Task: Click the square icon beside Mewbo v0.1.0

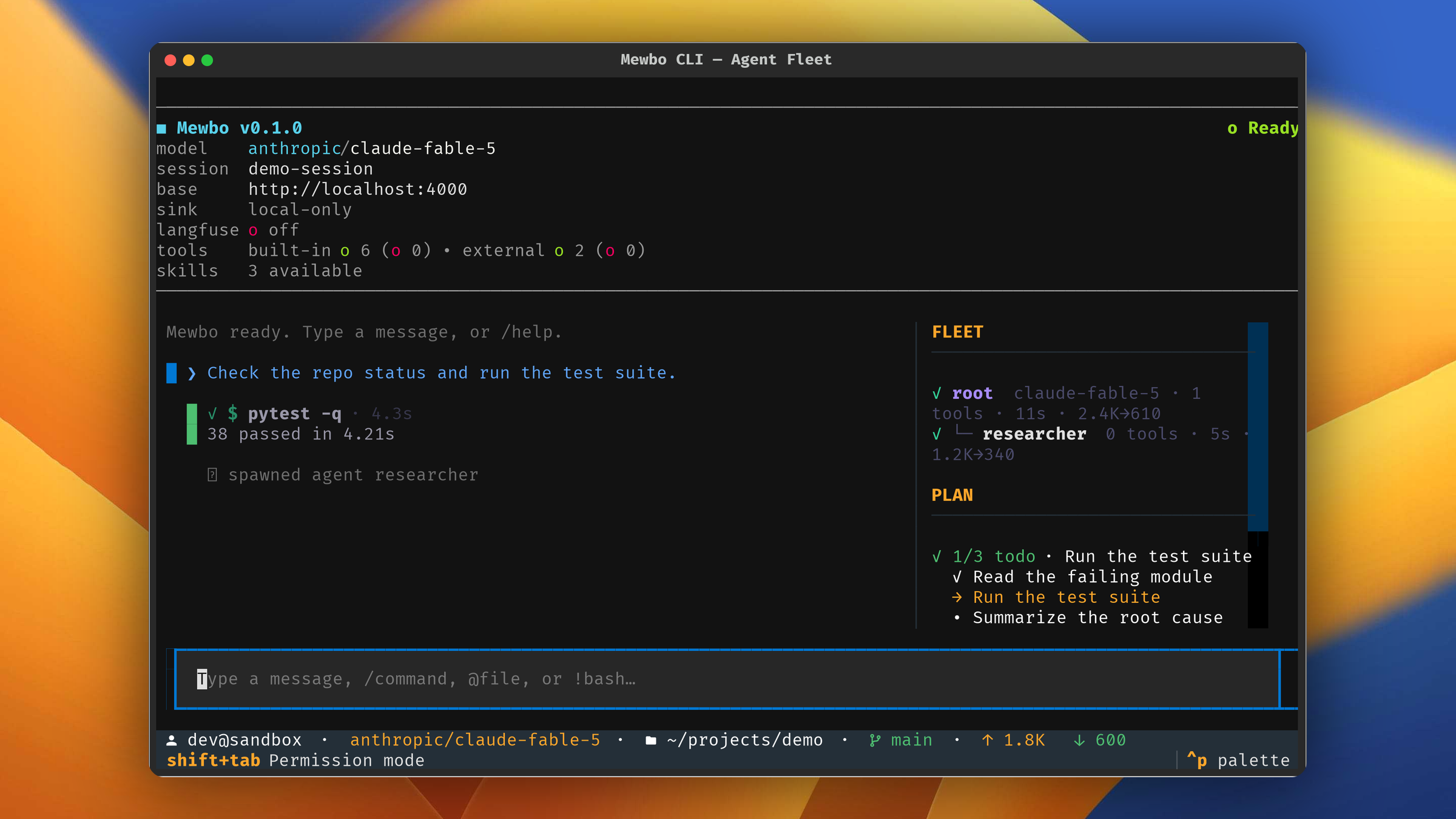Action: [x=161, y=129]
